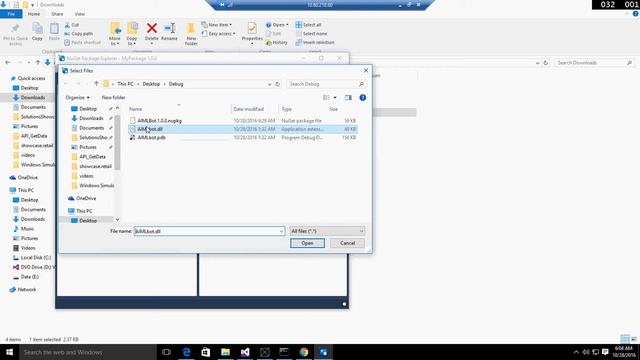
Task: Click the Cancel button in Select Files dialog
Action: 347,243
